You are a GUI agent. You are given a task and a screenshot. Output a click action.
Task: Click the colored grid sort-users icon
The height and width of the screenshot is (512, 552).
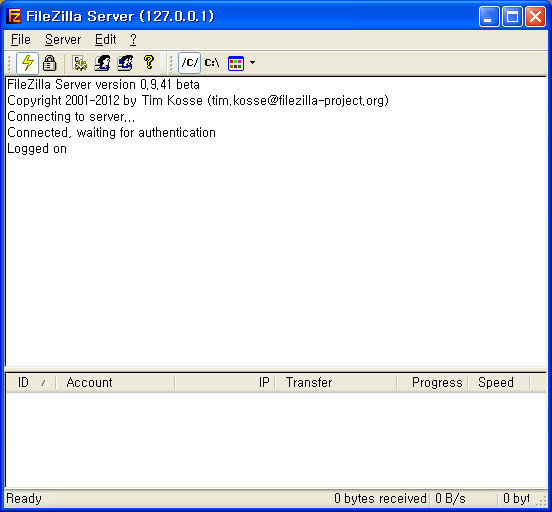pos(236,63)
